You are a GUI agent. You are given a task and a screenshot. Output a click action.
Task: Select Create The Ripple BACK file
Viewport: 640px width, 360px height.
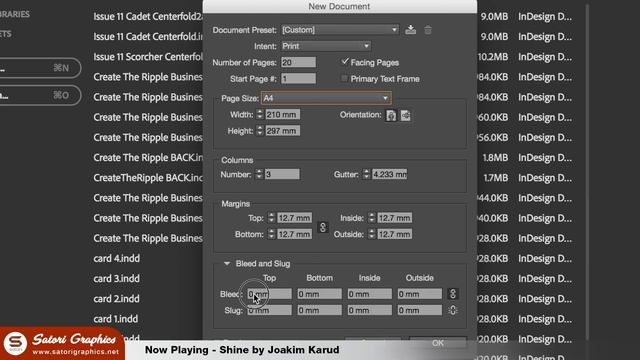click(148, 158)
